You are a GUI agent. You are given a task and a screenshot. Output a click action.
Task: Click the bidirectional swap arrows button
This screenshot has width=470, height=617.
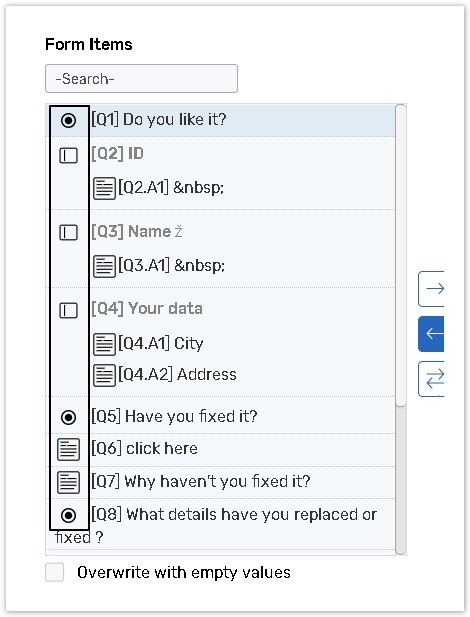coord(431,379)
